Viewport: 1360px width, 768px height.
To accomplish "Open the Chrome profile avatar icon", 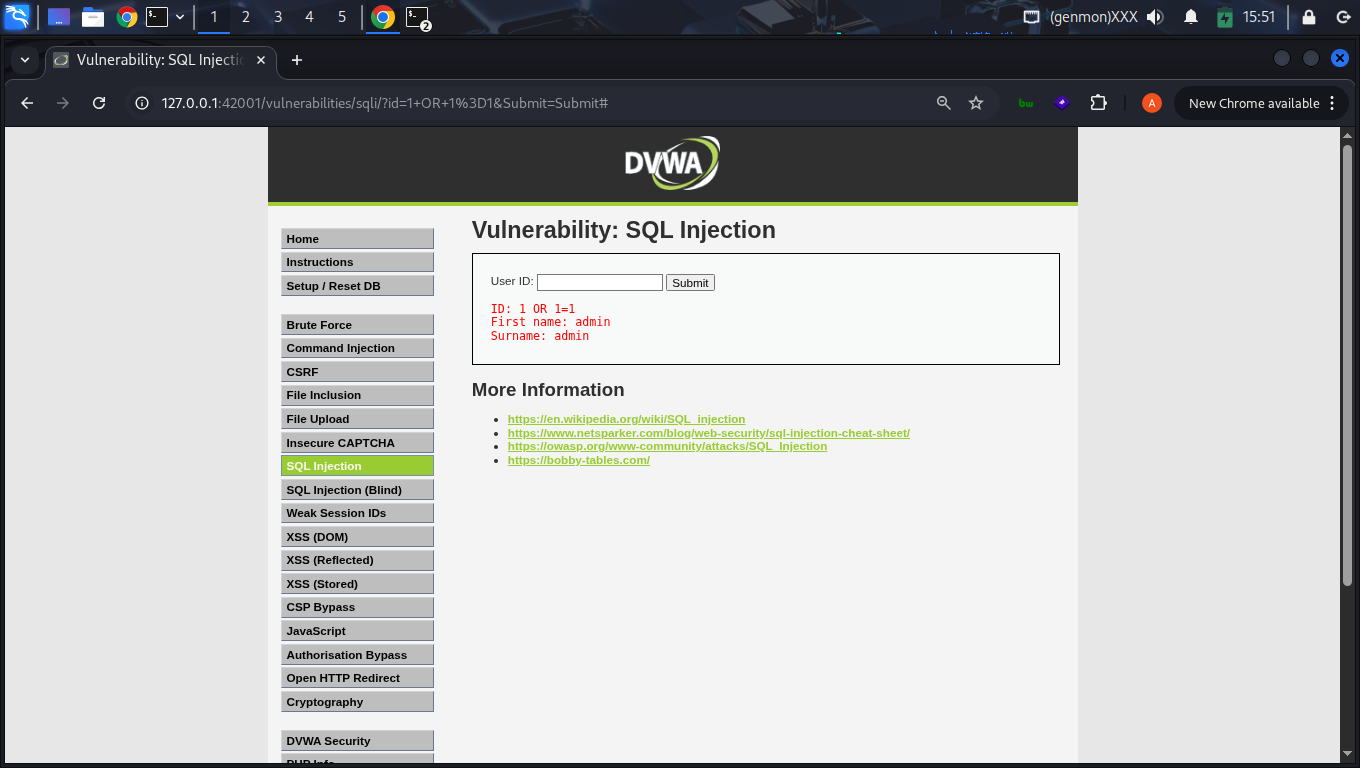I will point(1151,103).
